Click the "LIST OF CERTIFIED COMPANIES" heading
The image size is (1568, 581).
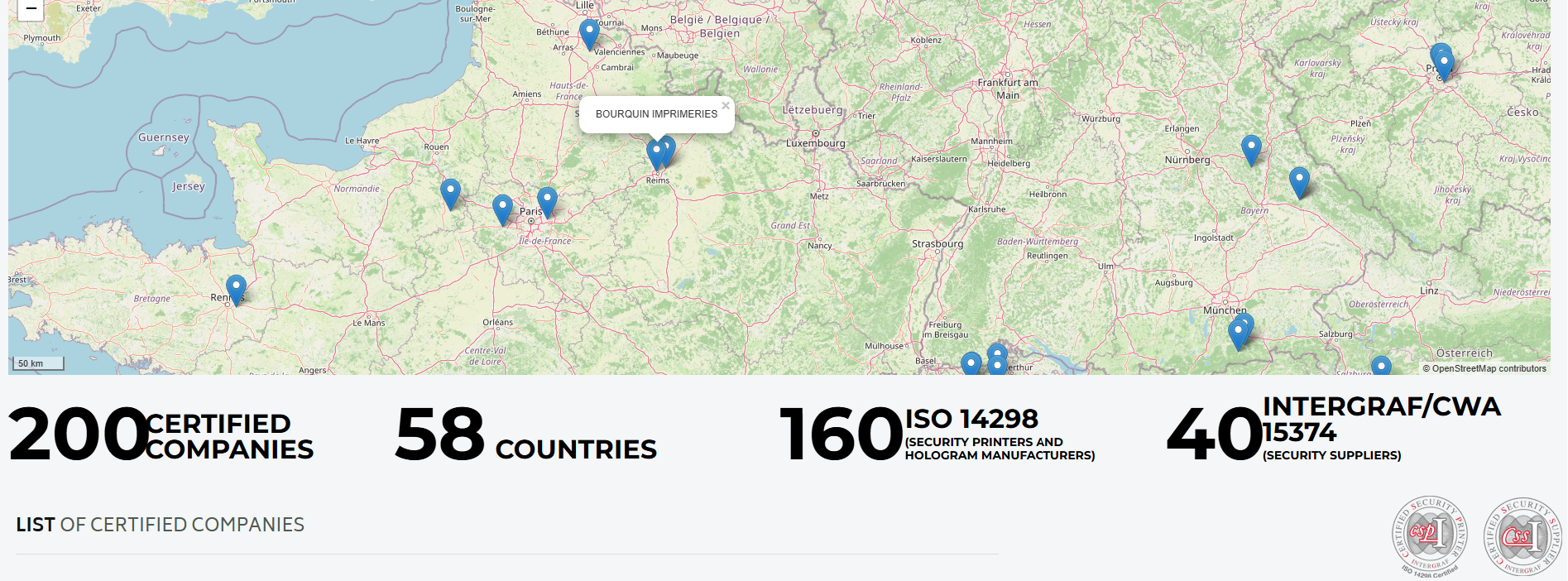point(161,525)
